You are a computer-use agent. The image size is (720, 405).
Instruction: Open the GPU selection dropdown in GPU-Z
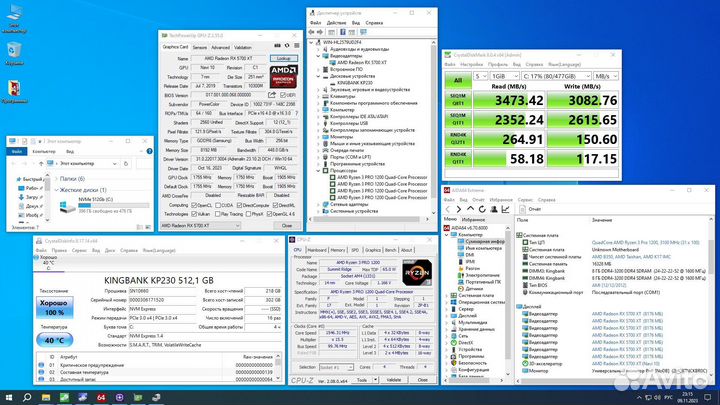coord(200,225)
